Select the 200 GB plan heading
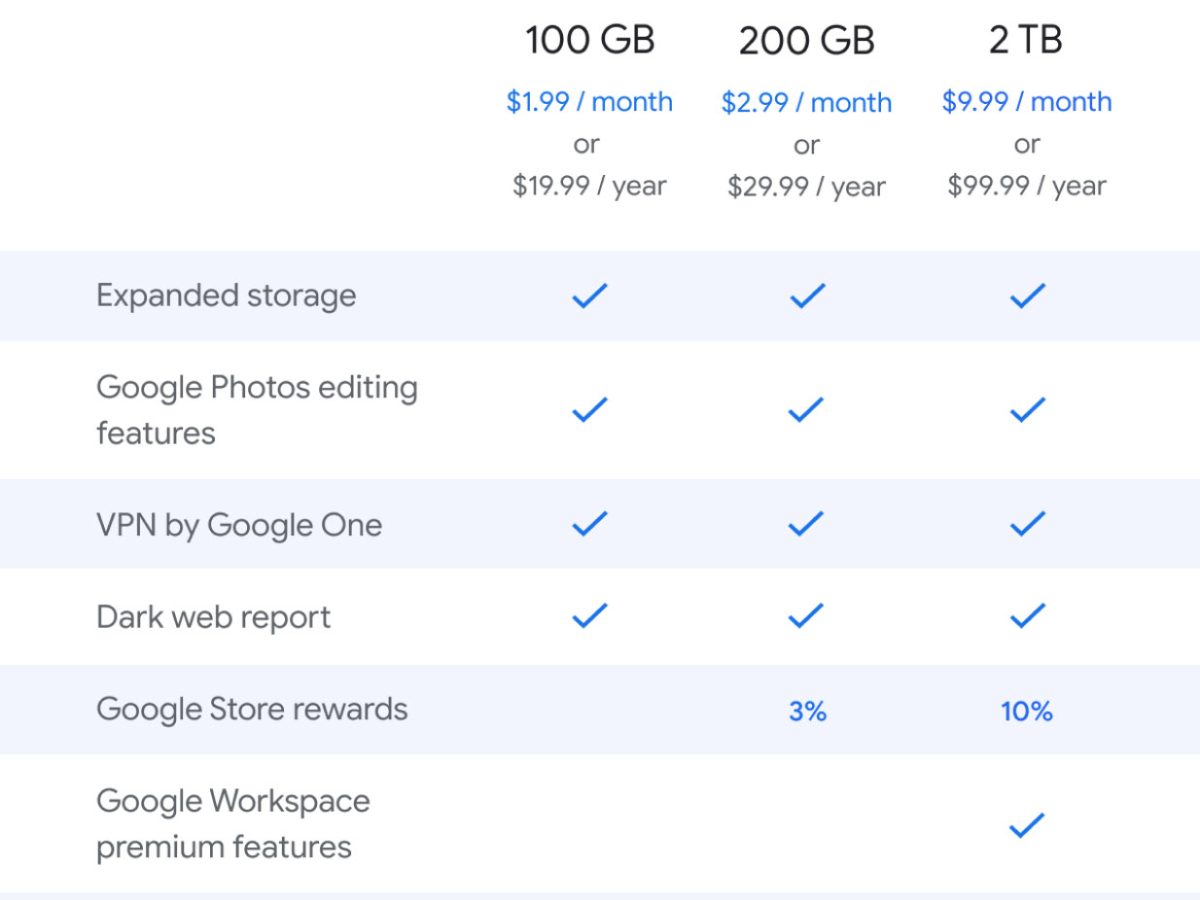The height and width of the screenshot is (900, 1200). (x=807, y=41)
